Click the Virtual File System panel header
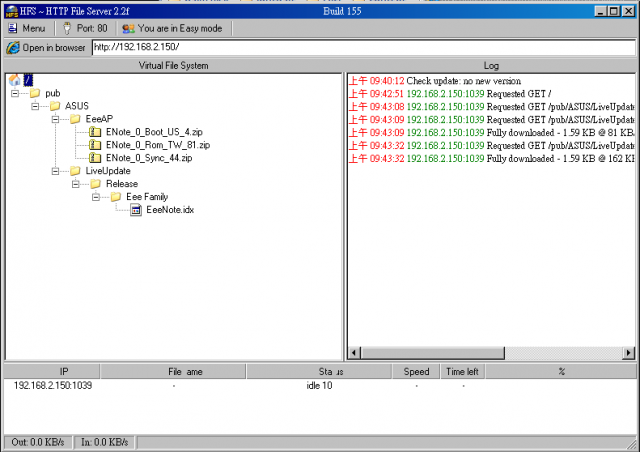640x452 pixels. 173,65
